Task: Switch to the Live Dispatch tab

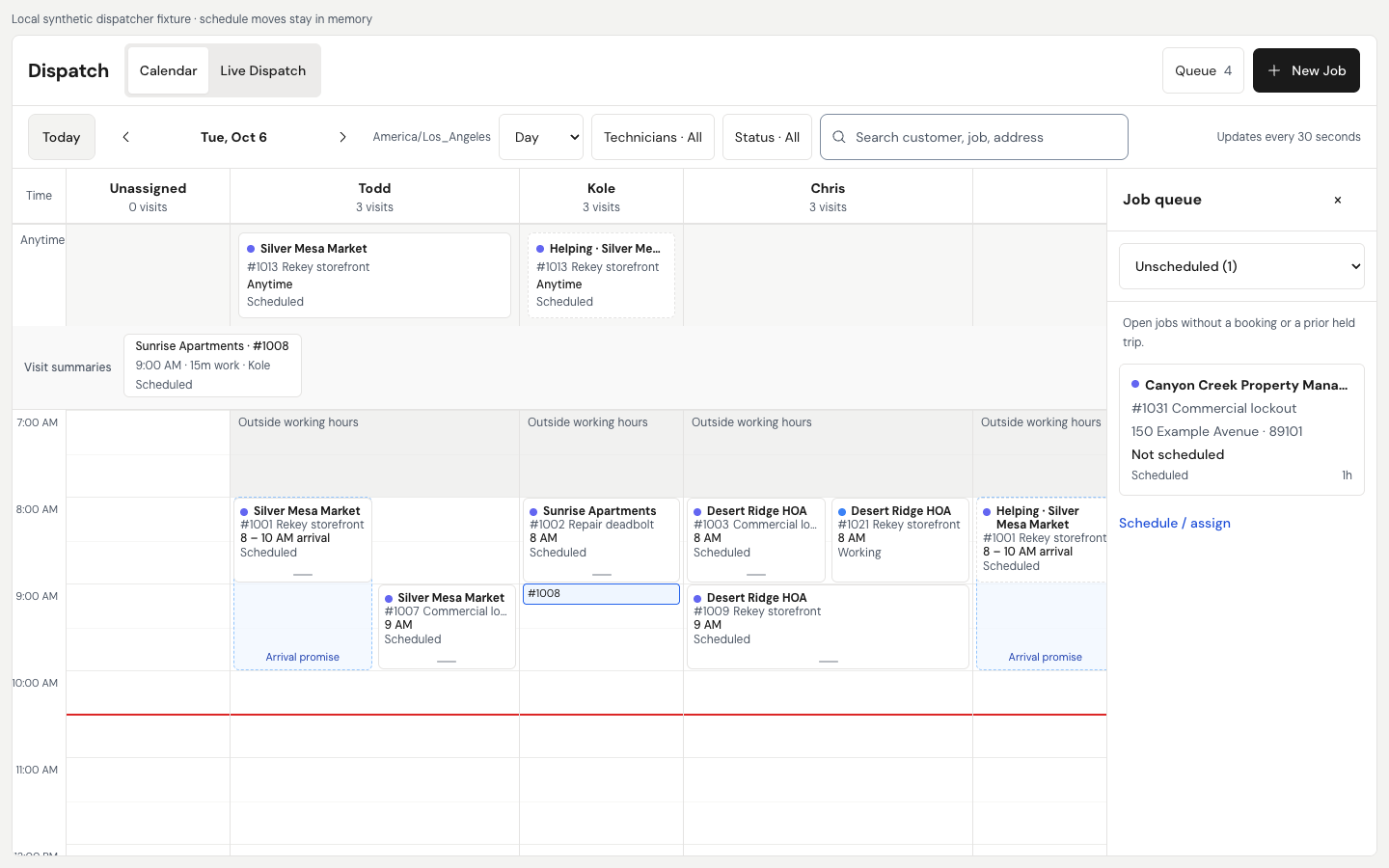Action: [x=263, y=70]
